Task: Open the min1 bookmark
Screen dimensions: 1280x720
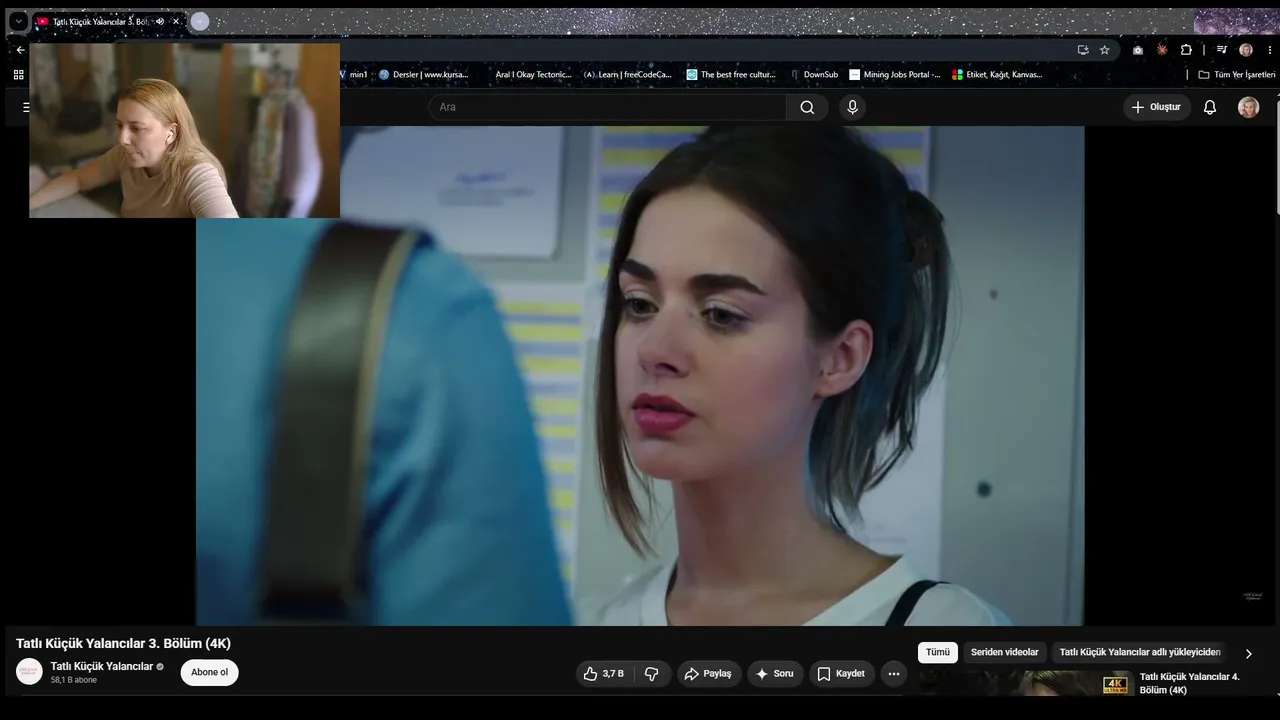Action: (354, 74)
